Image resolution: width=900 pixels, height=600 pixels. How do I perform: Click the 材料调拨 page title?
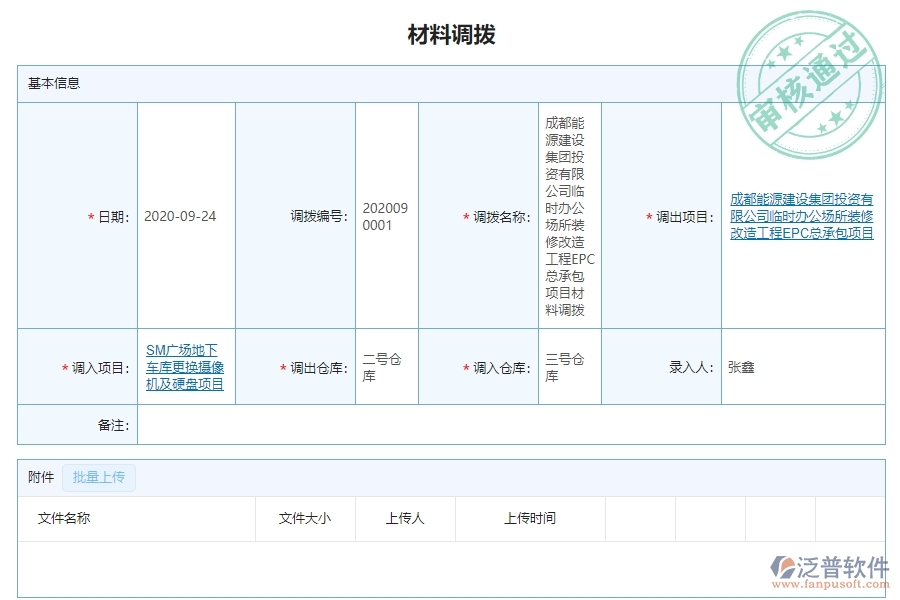click(x=449, y=32)
